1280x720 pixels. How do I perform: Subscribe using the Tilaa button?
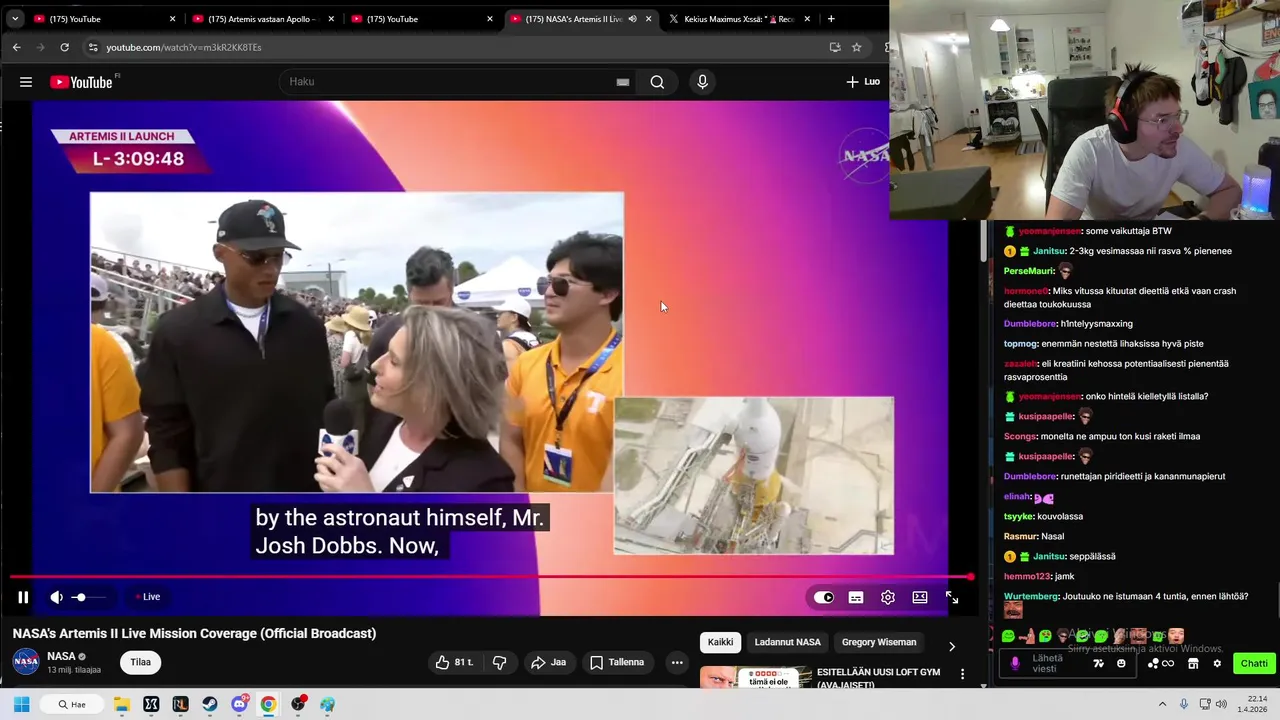[x=140, y=662]
